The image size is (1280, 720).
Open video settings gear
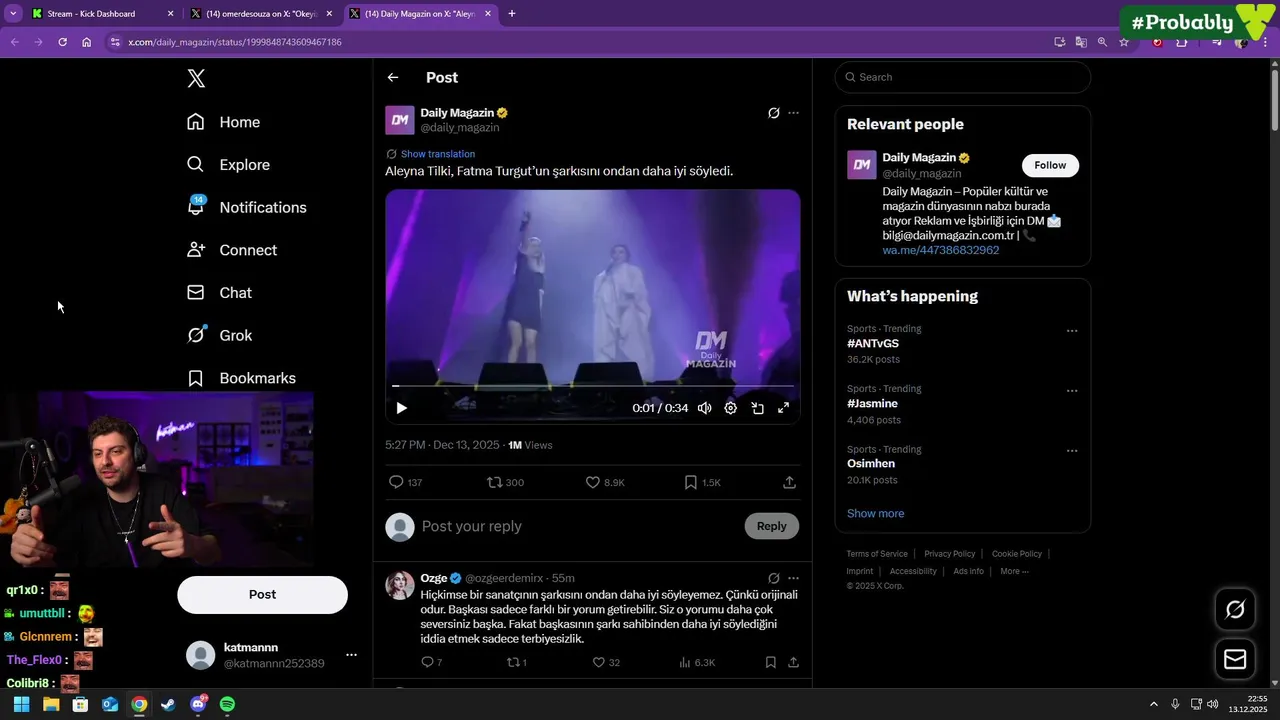[x=730, y=408]
